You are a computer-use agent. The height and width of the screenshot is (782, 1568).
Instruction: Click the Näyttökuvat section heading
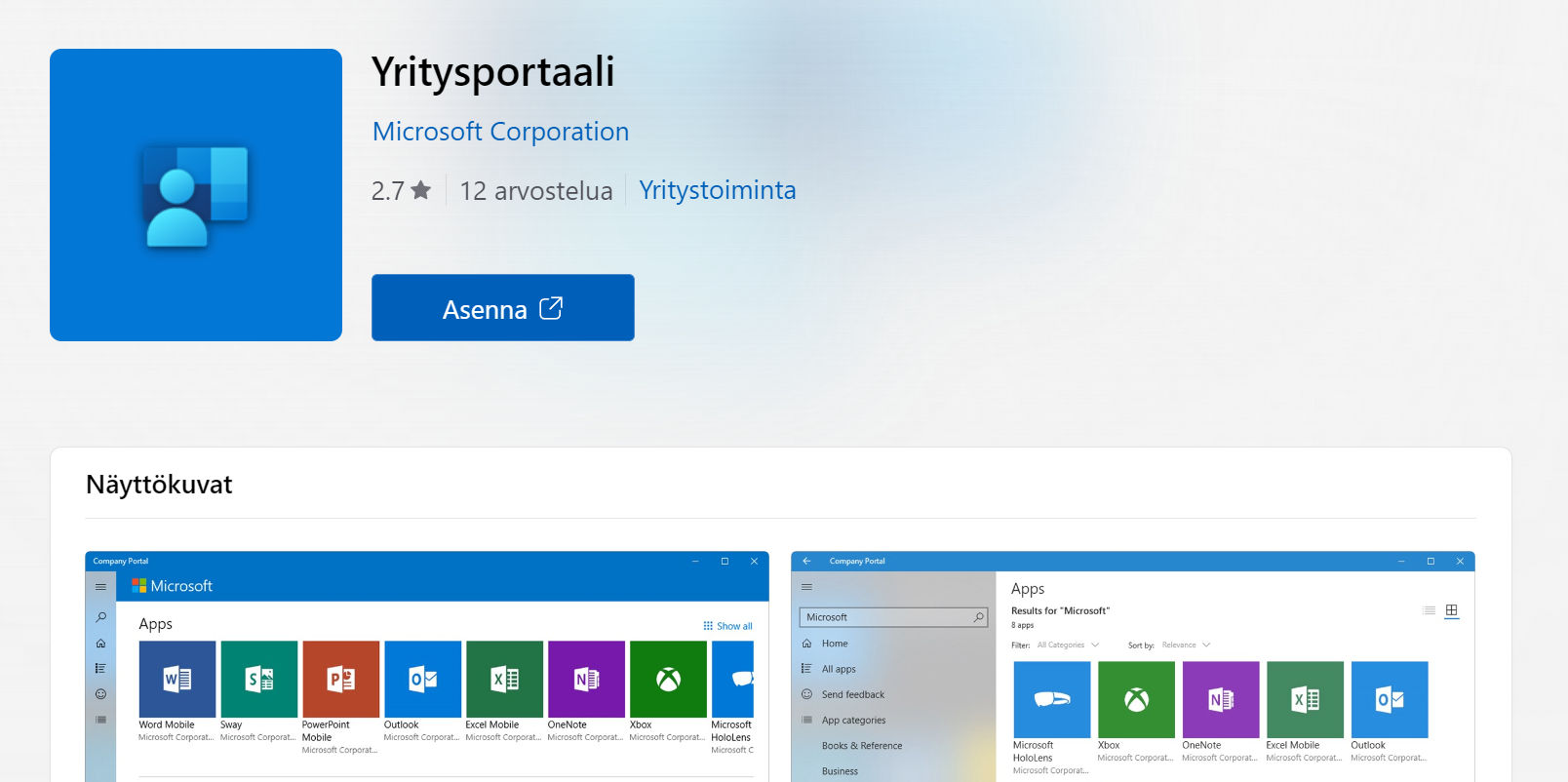pos(159,485)
